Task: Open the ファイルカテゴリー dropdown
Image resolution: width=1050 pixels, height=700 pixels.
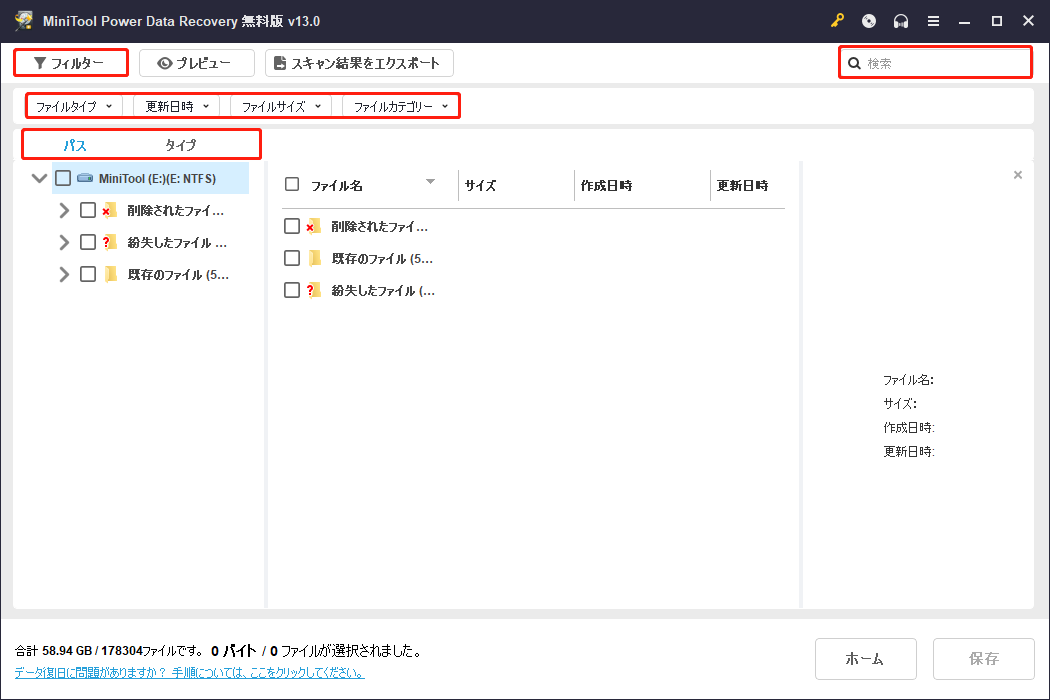Action: click(400, 106)
